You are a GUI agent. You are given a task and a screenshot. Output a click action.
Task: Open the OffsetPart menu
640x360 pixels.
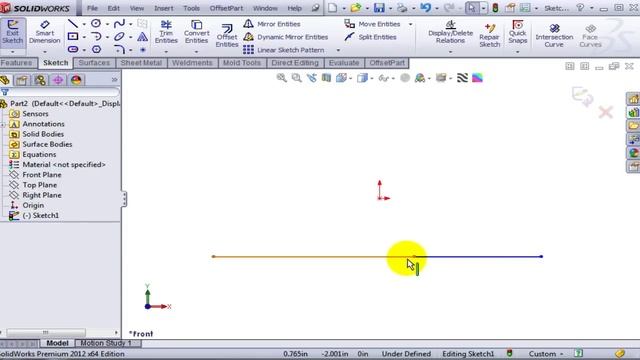pos(226,8)
